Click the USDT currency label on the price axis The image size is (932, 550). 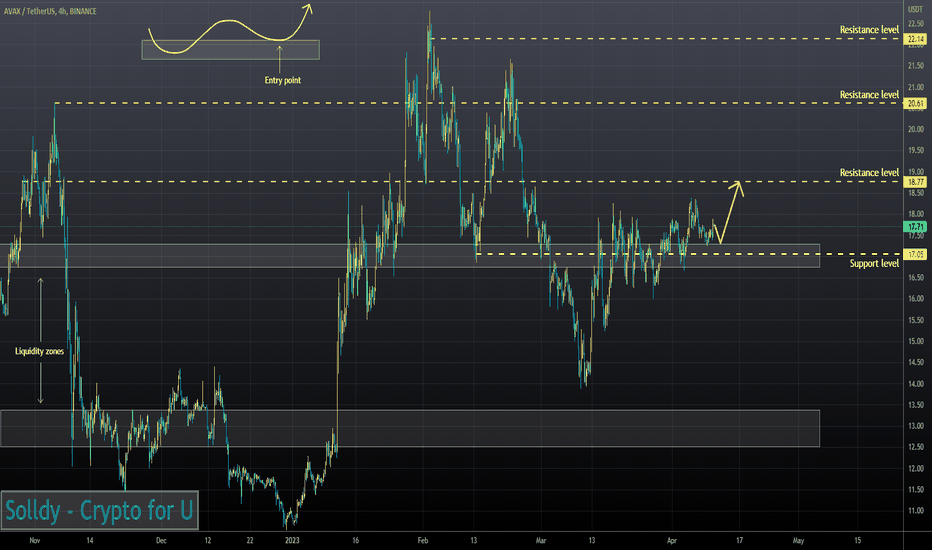[915, 9]
